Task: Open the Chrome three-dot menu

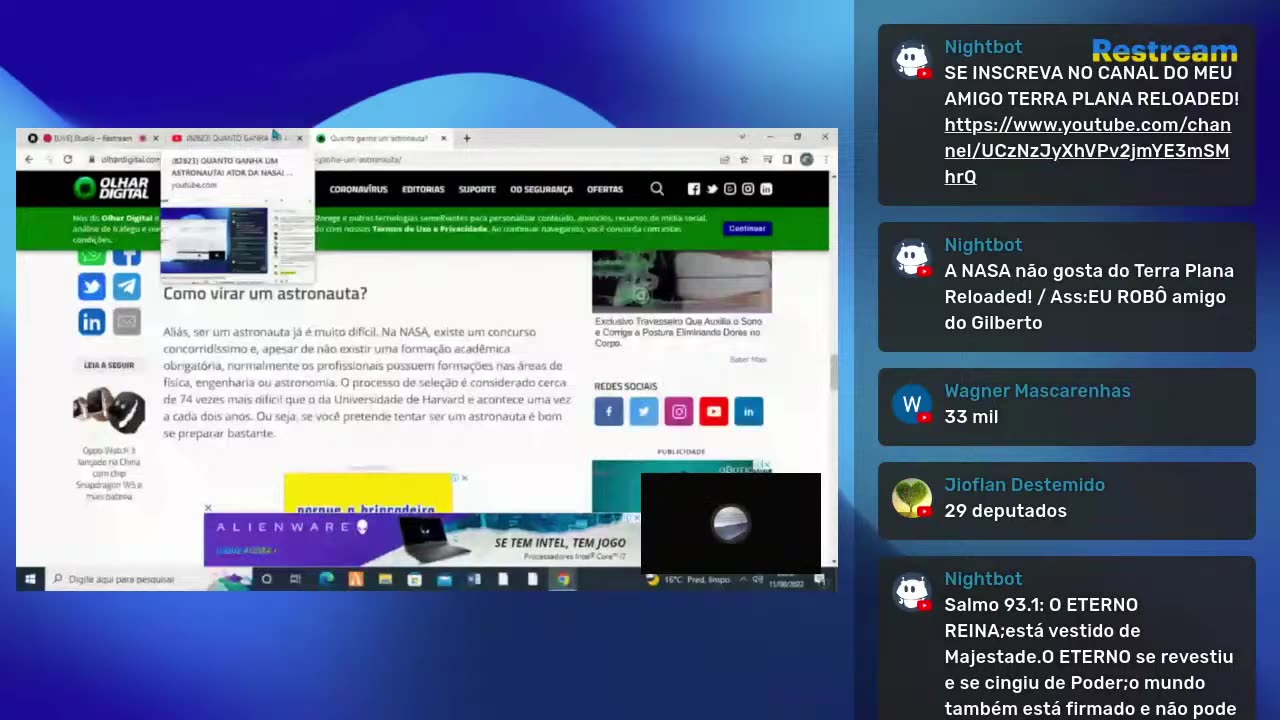Action: click(x=825, y=159)
